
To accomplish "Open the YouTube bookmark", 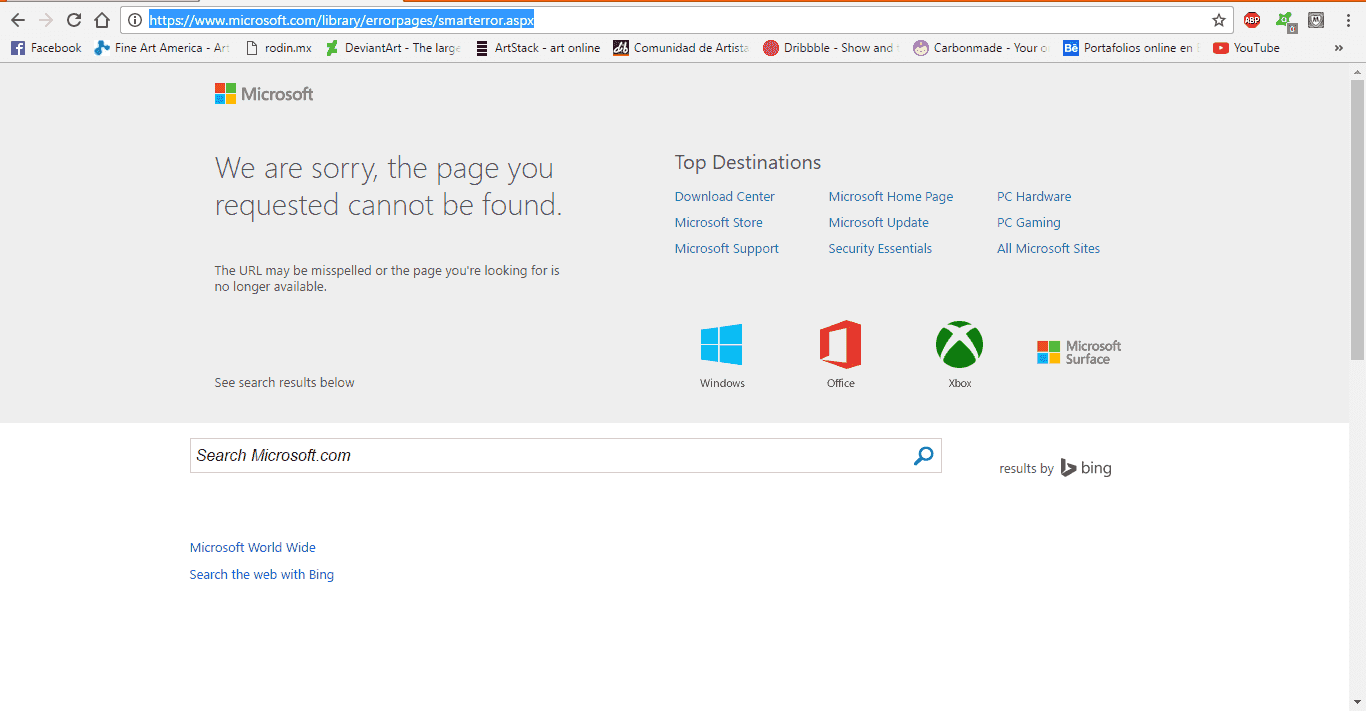I will coord(1246,47).
